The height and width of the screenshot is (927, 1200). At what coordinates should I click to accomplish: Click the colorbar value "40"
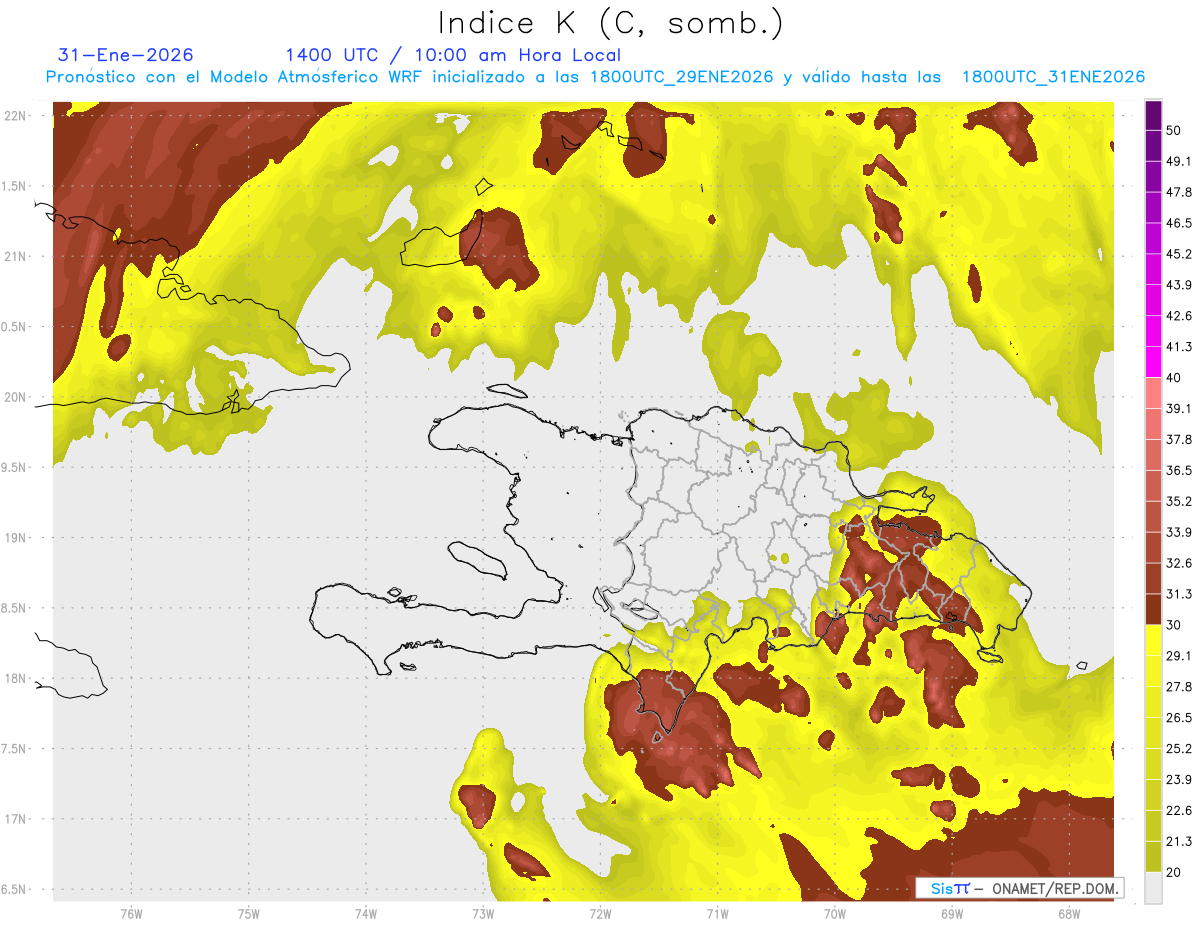1175,378
